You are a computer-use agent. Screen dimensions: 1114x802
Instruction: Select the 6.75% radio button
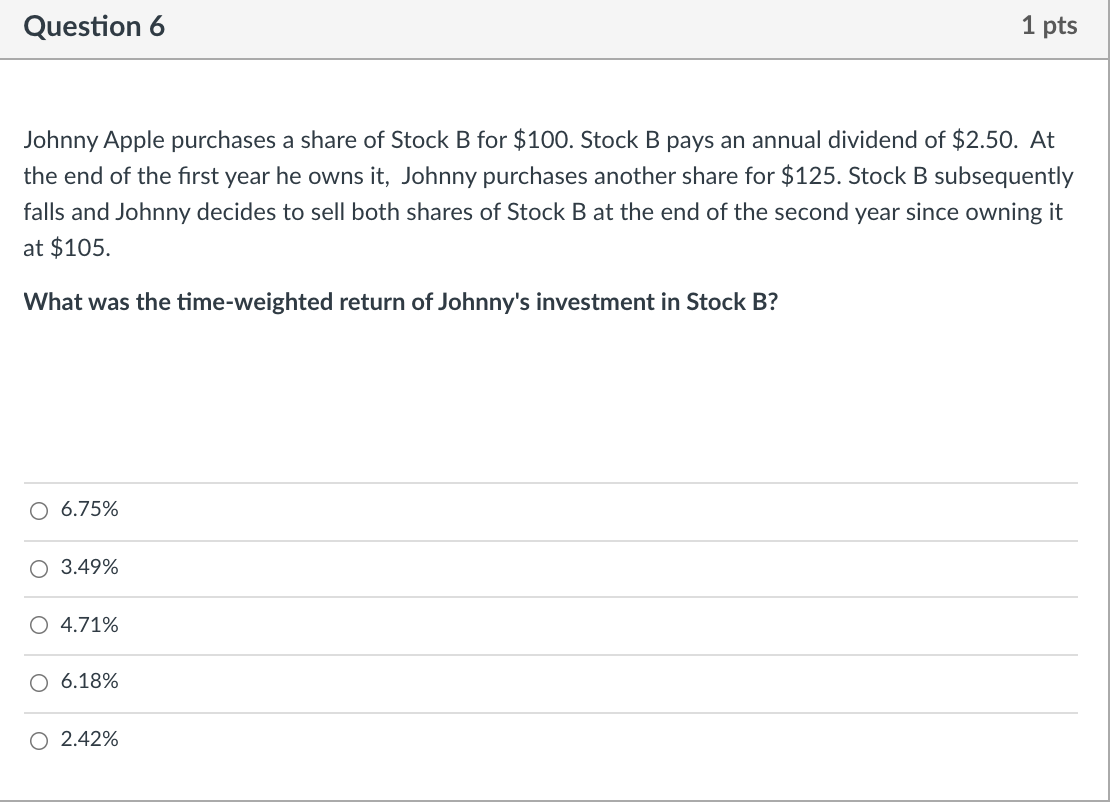click(38, 511)
